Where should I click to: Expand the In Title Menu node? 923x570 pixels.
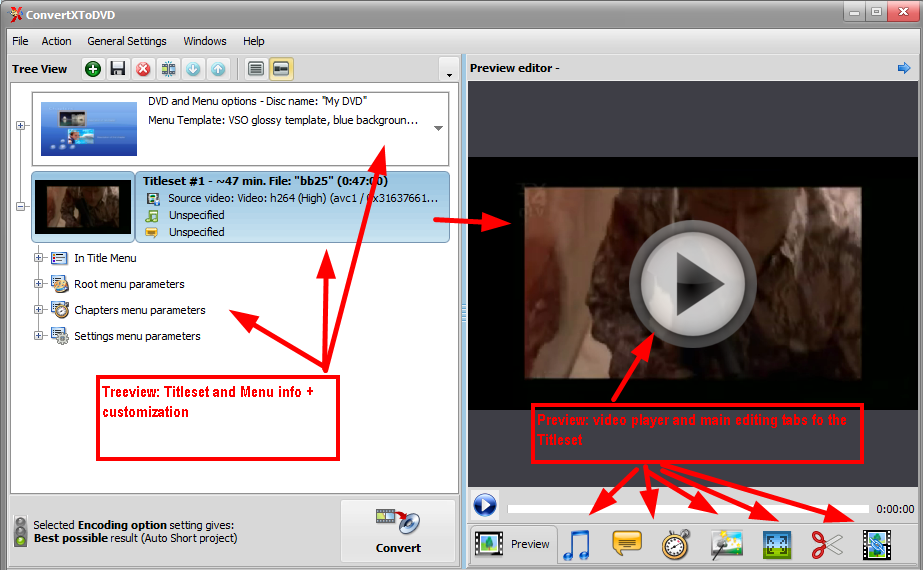pos(38,257)
